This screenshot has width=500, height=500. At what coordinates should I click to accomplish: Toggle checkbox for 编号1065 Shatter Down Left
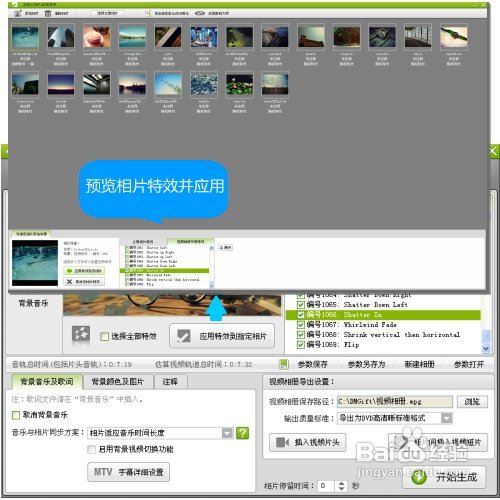click(x=300, y=305)
